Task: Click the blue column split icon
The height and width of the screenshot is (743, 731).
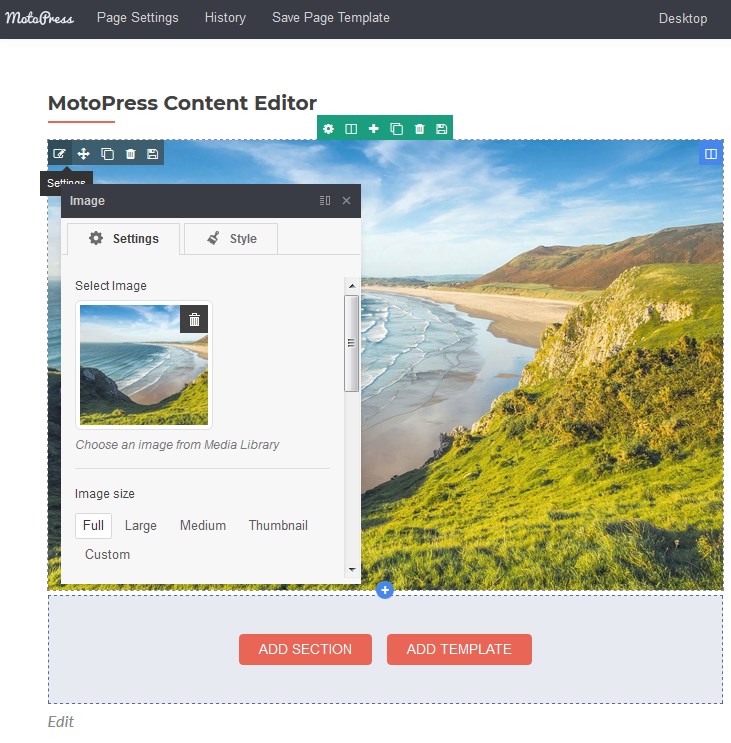Action: [x=711, y=154]
